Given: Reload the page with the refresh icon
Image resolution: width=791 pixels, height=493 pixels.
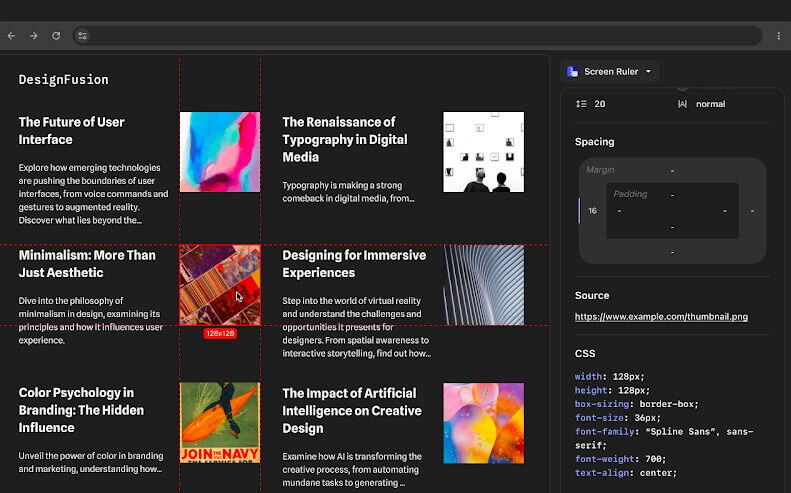Looking at the screenshot, I should tap(56, 36).
